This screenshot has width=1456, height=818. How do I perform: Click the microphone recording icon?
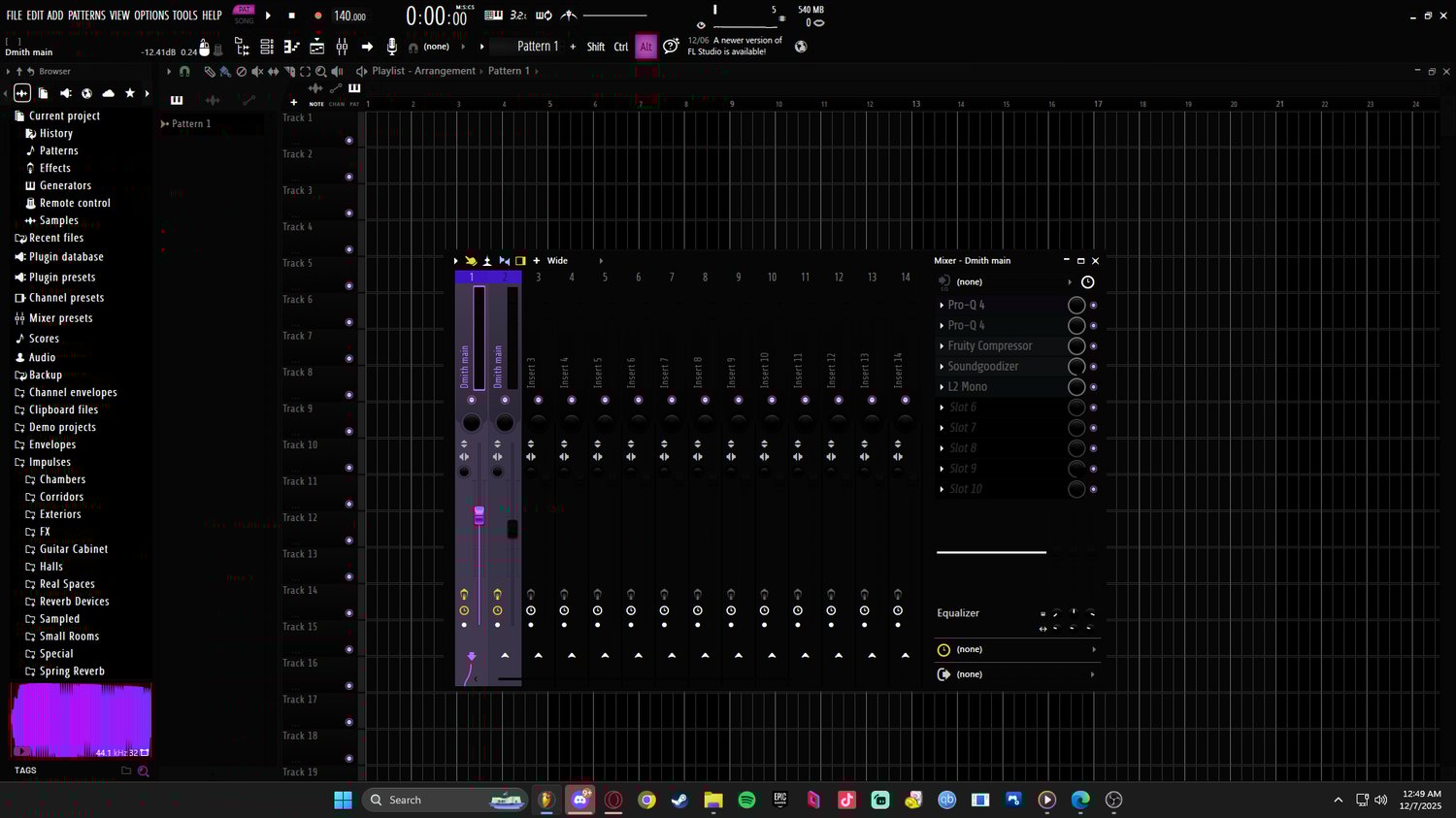[x=392, y=46]
